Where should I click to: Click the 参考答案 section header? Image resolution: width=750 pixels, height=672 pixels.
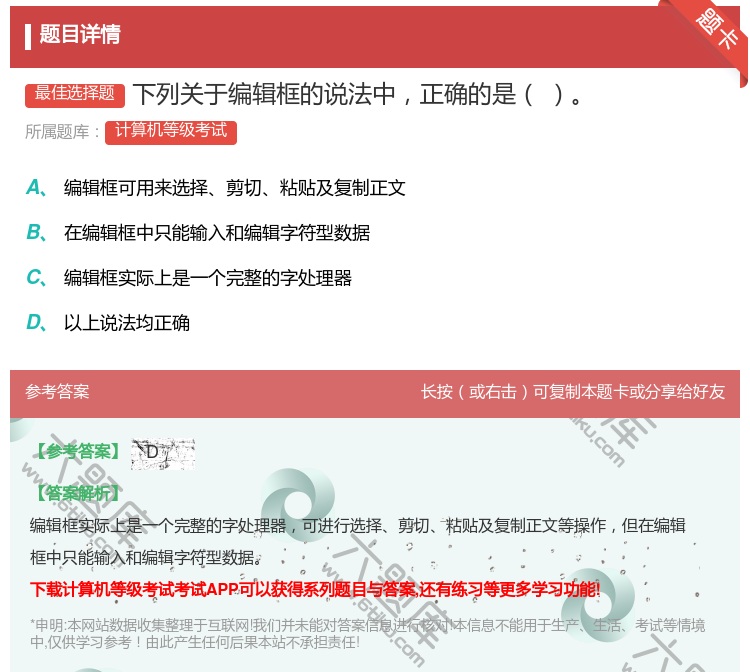click(57, 392)
